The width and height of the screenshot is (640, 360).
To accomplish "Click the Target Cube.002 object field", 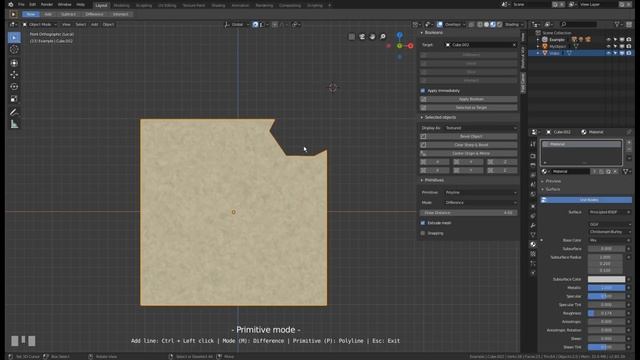I will (481, 45).
